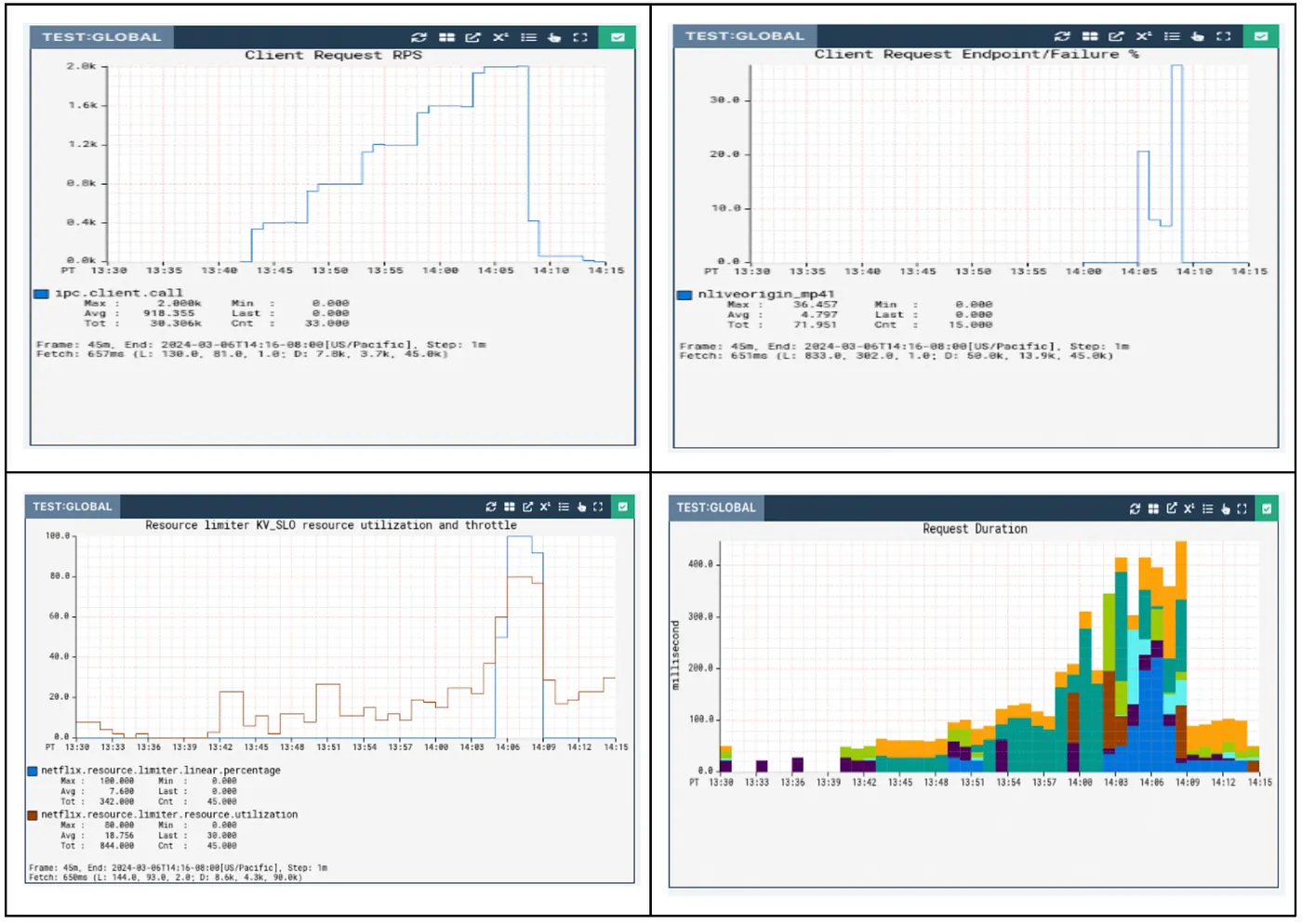Toggle legend list icon on Endpoint/Failure % panel

(x=1172, y=36)
